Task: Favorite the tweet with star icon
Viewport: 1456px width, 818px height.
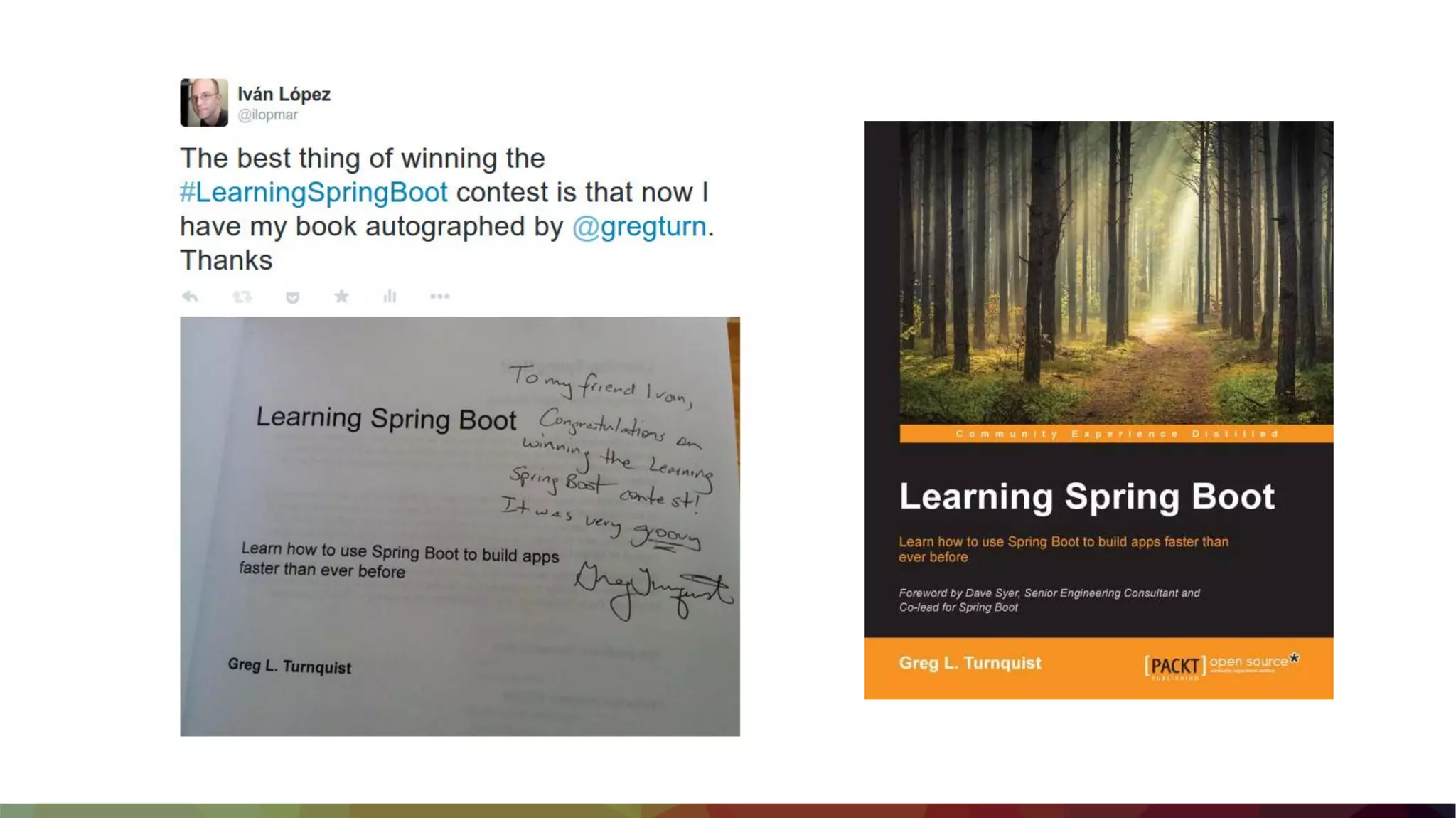Action: pyautogui.click(x=341, y=296)
